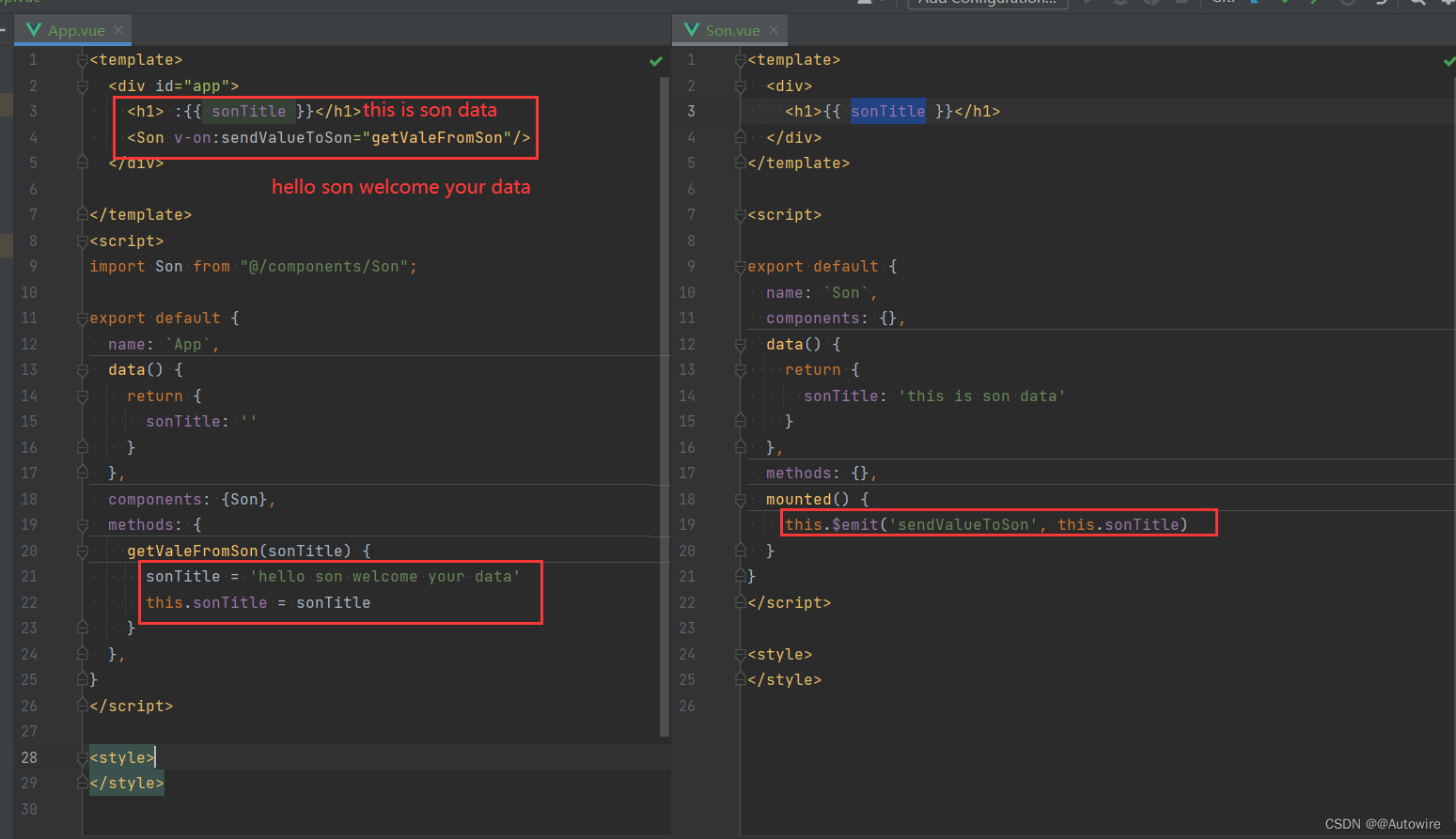
Task: Click the </template> fold end marker in App.vue
Action: point(82,215)
